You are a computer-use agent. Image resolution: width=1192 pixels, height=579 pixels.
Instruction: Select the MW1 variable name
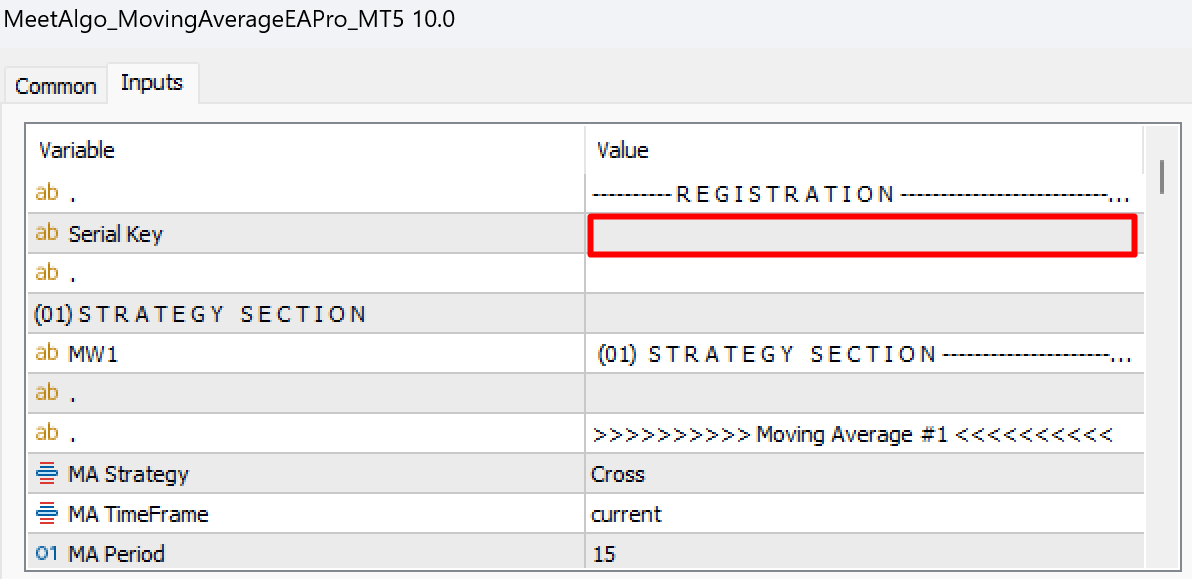click(x=94, y=354)
